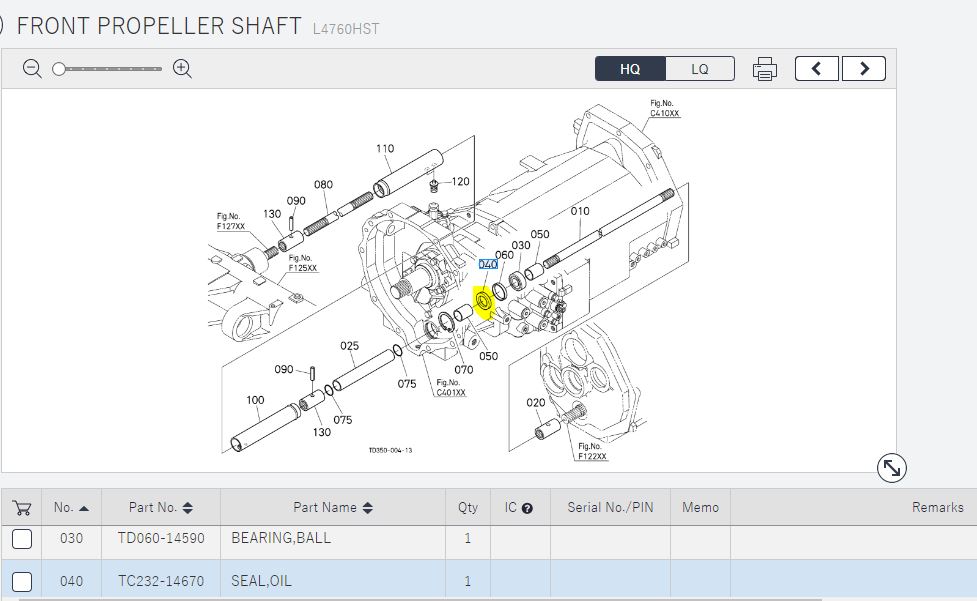Viewport: 977px width, 601px height.
Task: Click the zoom in magnifier icon
Action: click(182, 69)
